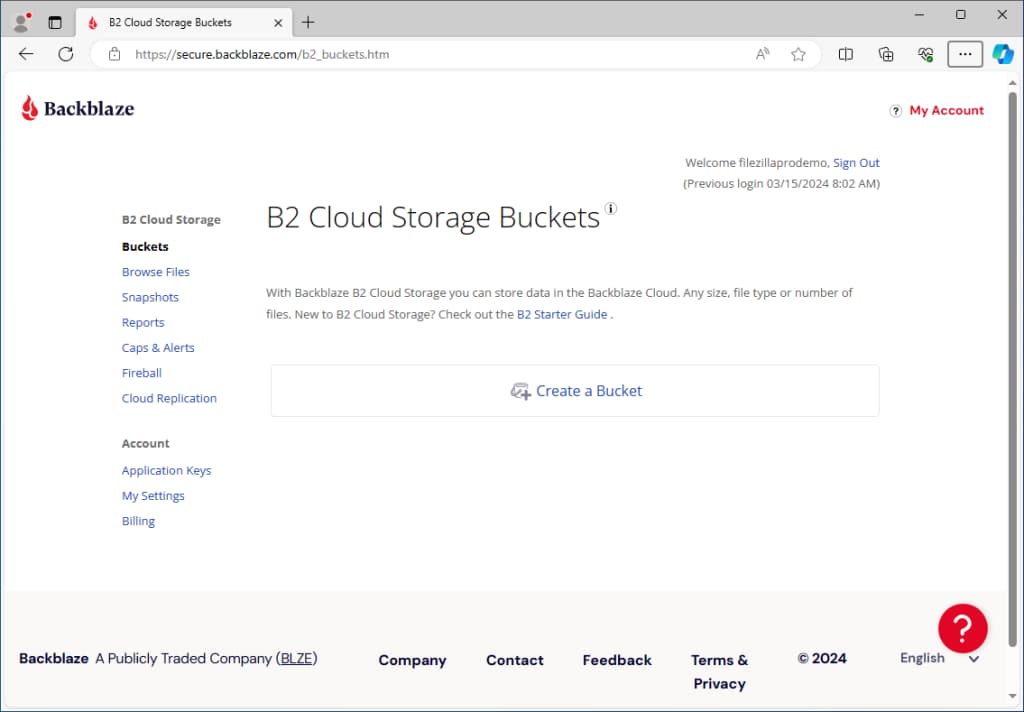Click the scrollbar down arrow
This screenshot has width=1024, height=712.
pyautogui.click(x=1012, y=696)
